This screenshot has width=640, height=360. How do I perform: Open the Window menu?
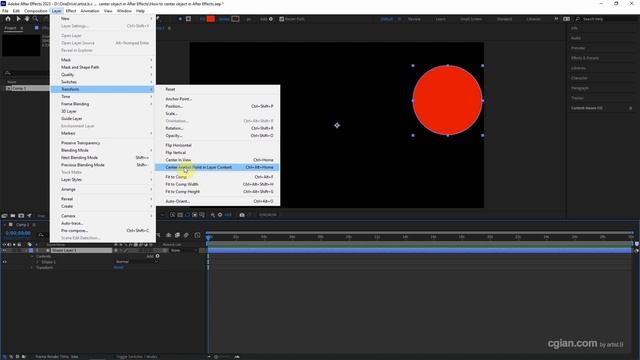pyautogui.click(x=124, y=11)
